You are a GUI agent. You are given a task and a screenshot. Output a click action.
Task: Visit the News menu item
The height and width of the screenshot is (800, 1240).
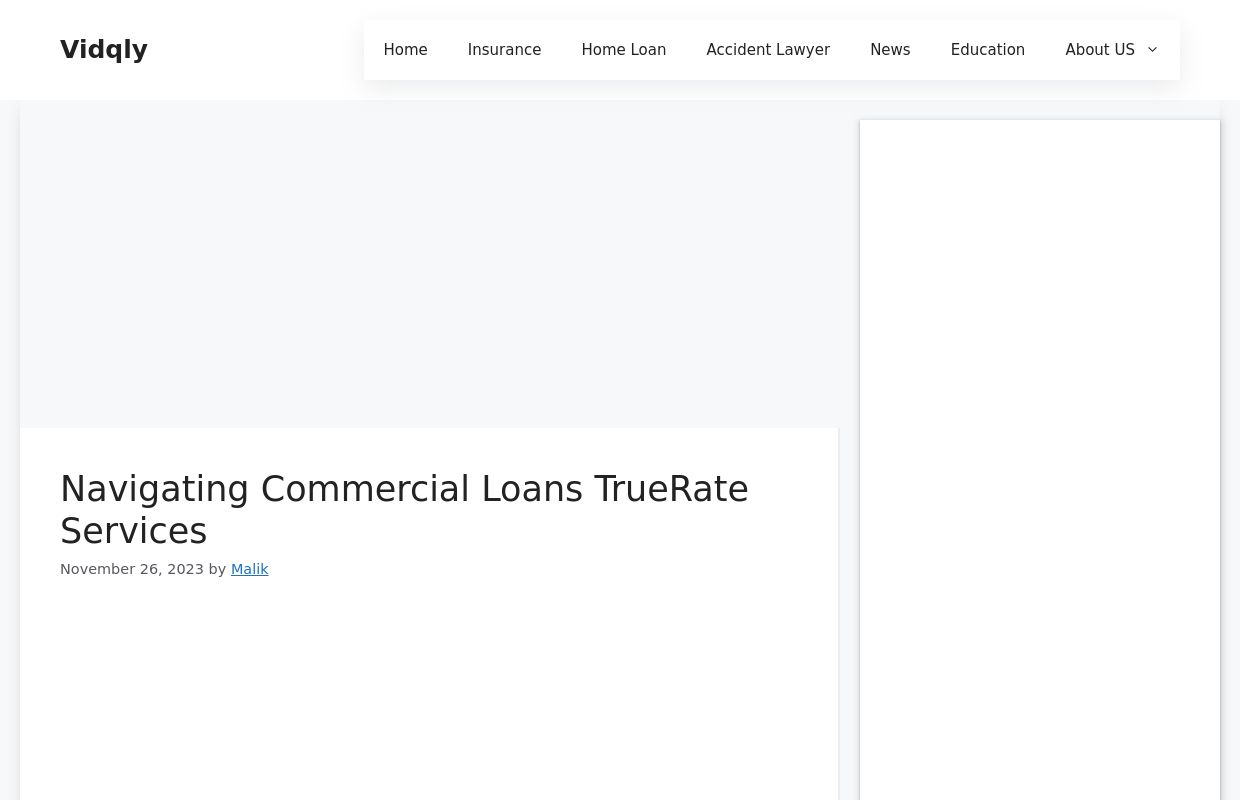pos(890,50)
